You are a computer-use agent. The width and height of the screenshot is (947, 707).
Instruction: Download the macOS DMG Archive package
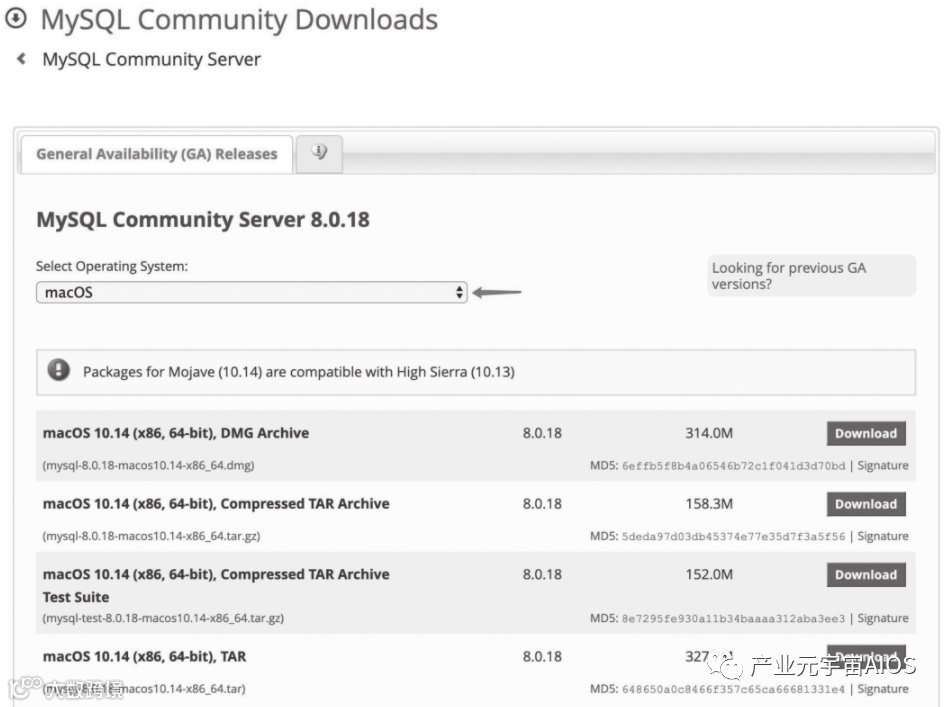[x=865, y=433]
